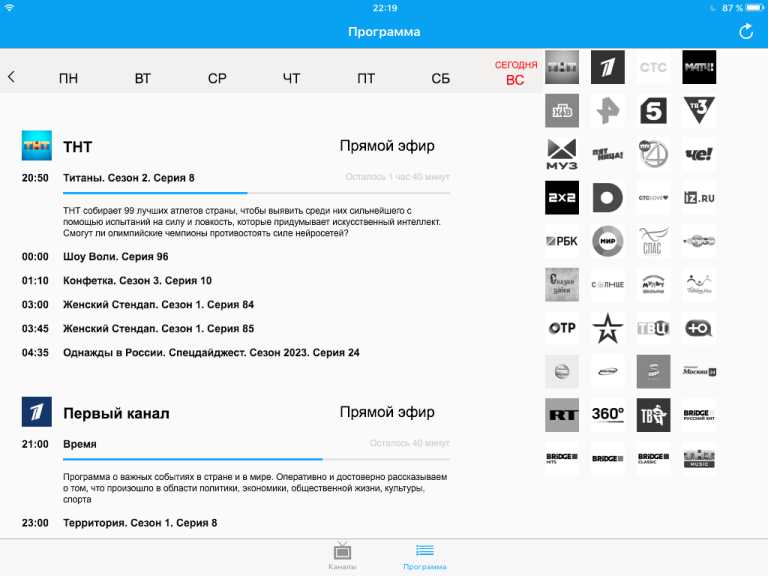The height and width of the screenshot is (576, 768).
Task: Tap the battery indicator in status bar
Action: pyautogui.click(x=754, y=8)
